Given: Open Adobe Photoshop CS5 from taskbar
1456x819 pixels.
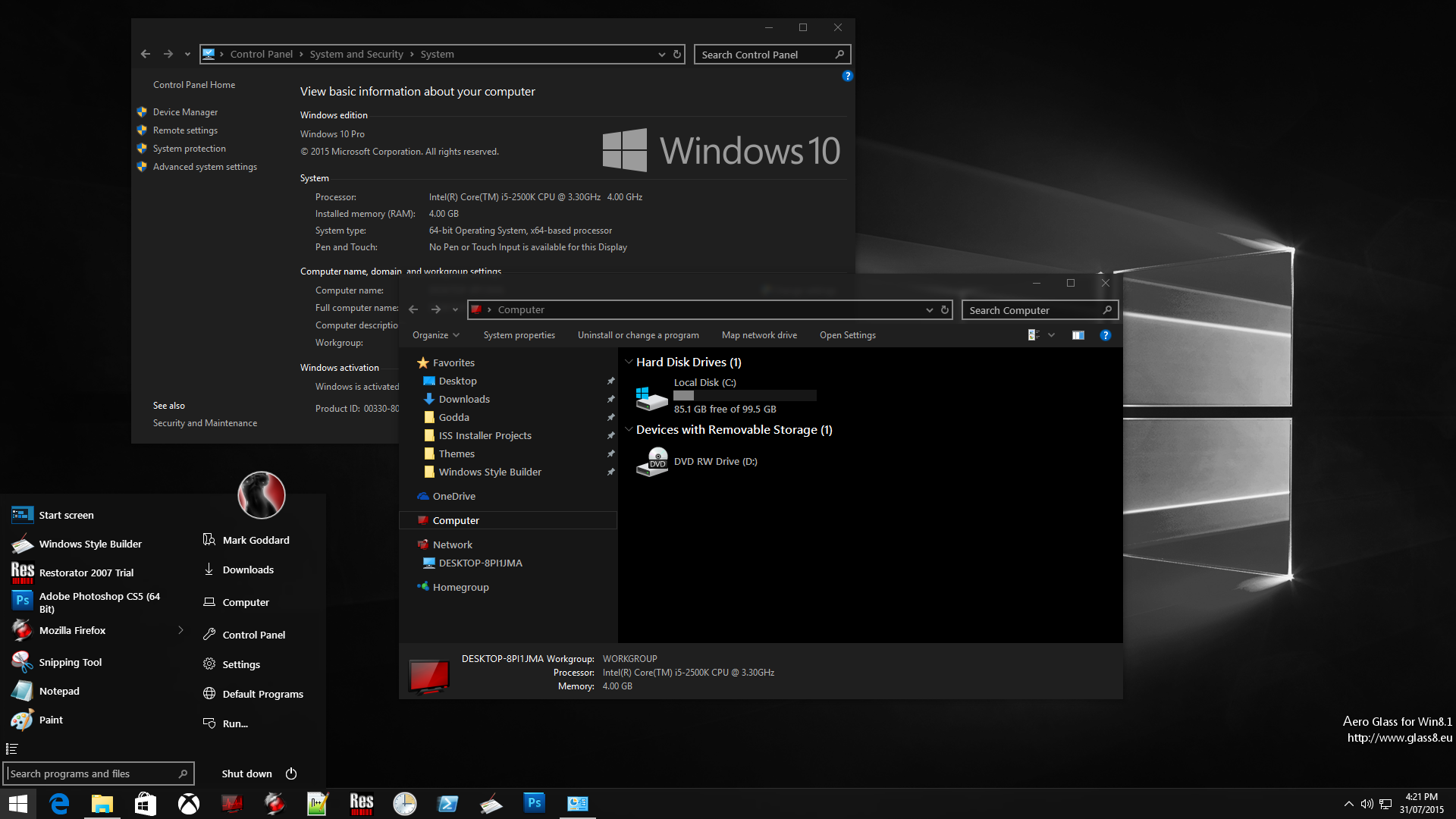Looking at the screenshot, I should [534, 803].
